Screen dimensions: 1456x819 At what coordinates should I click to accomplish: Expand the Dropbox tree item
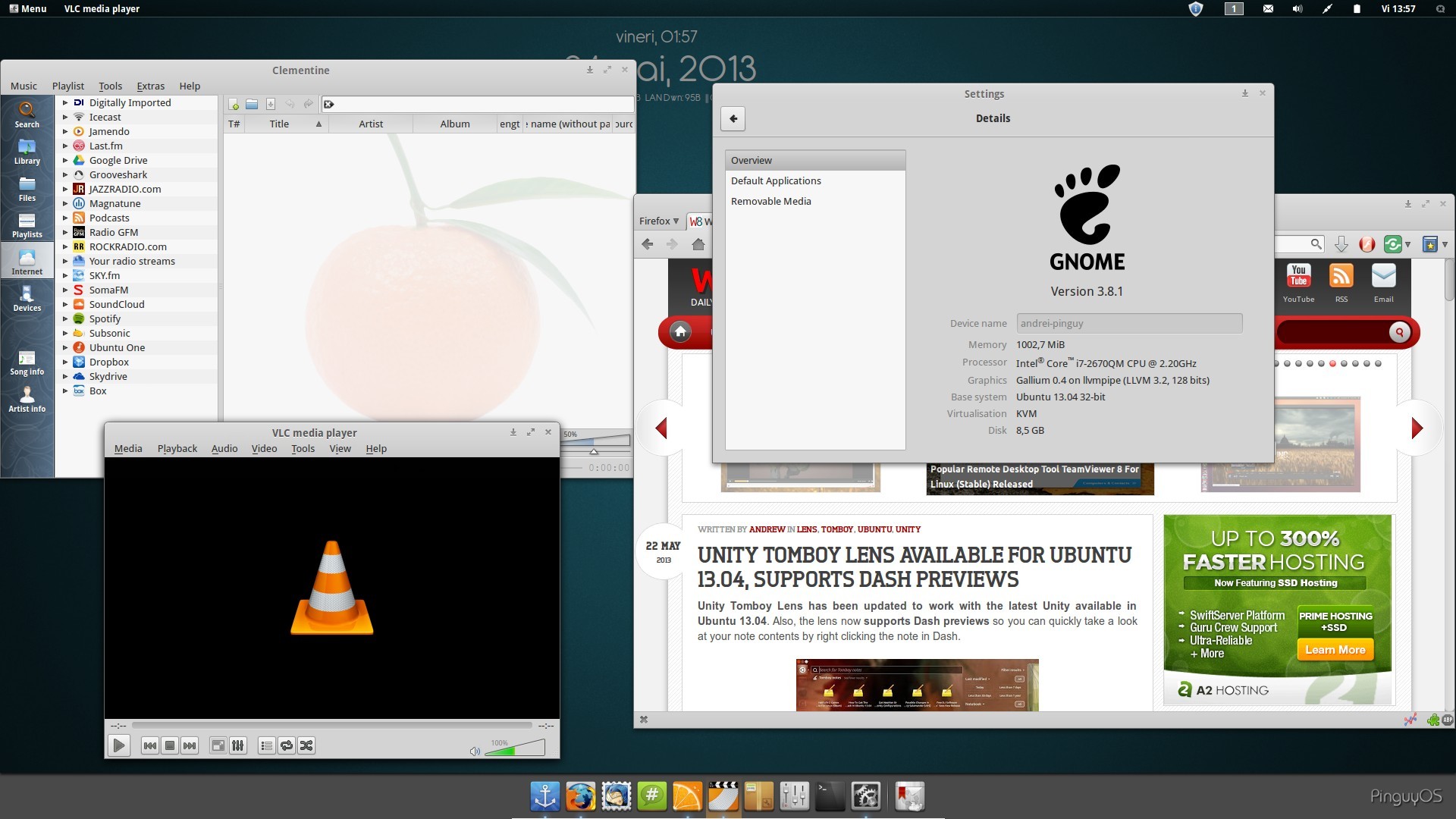pyautogui.click(x=65, y=362)
